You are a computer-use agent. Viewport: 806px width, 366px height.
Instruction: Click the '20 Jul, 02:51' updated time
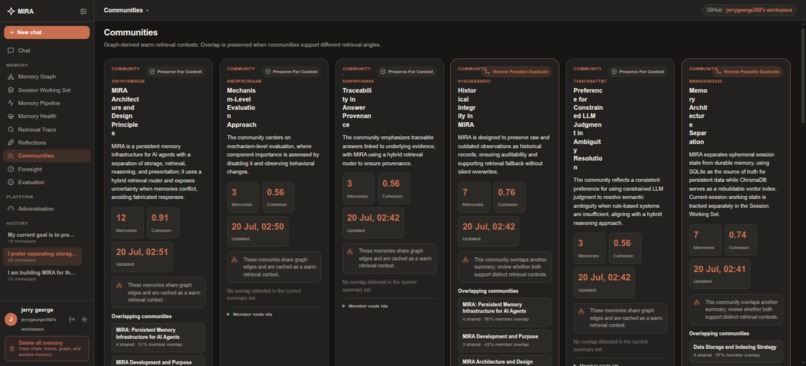click(x=142, y=252)
